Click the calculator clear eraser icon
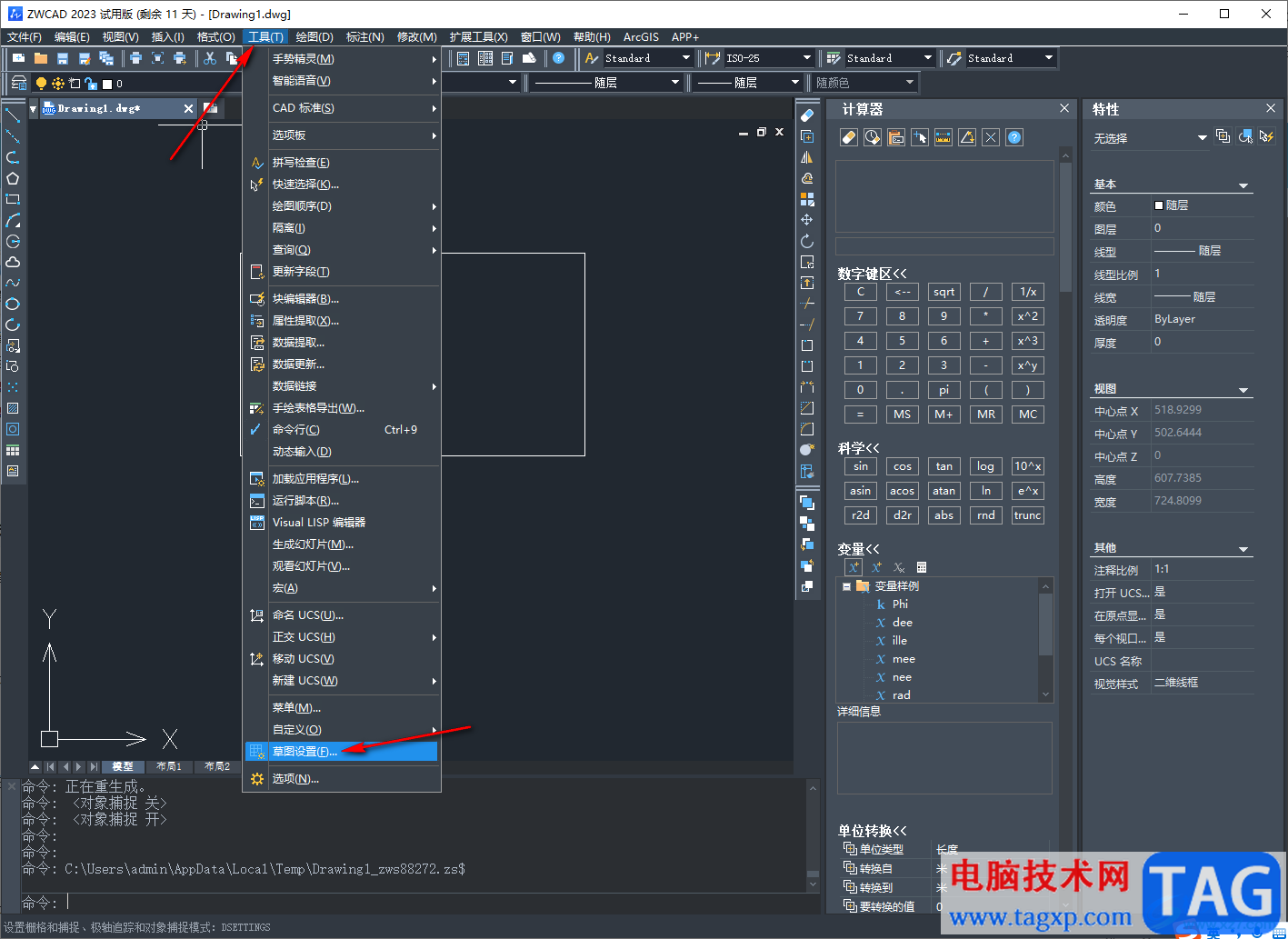 point(849,137)
